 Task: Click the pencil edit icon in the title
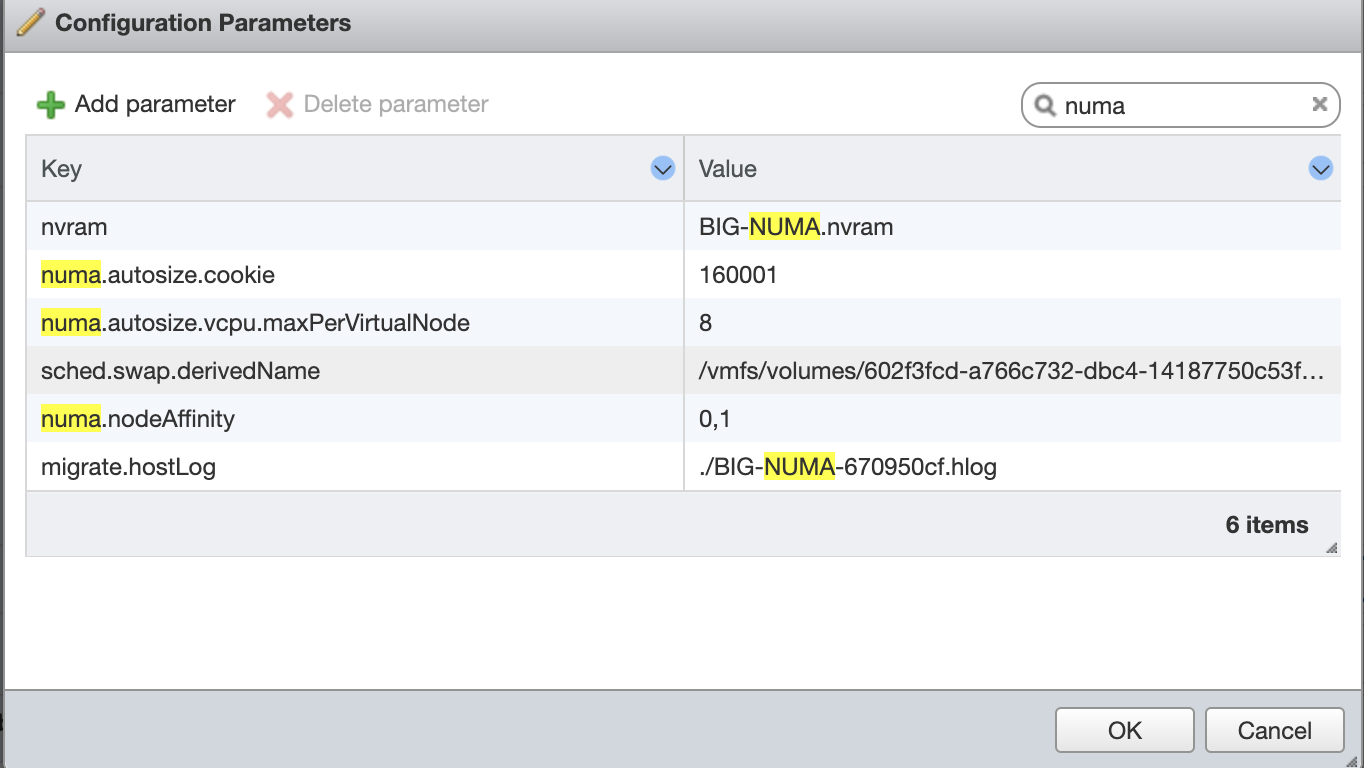tap(29, 22)
